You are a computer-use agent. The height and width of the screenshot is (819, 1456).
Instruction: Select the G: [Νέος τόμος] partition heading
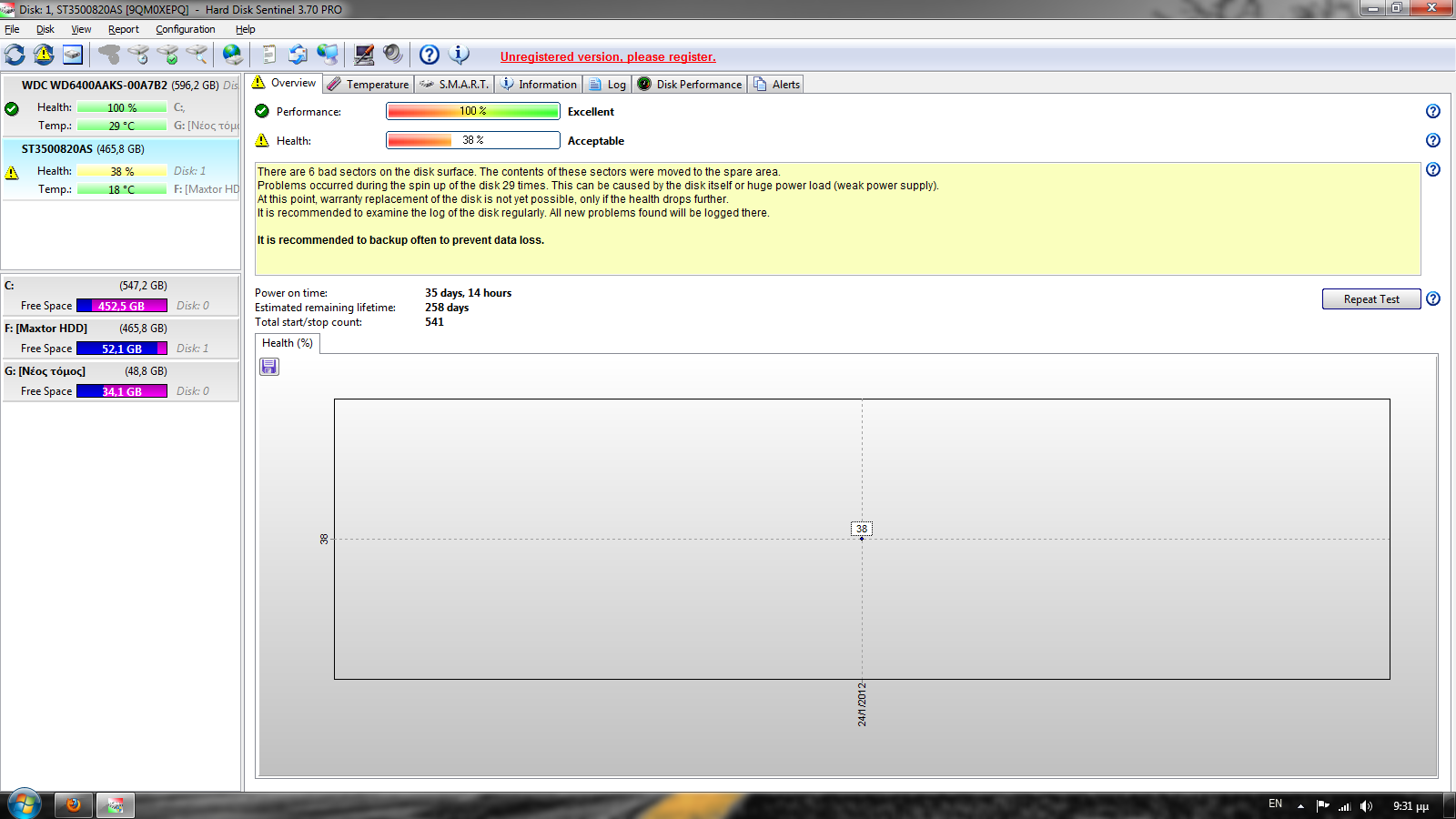pyautogui.click(x=45, y=371)
